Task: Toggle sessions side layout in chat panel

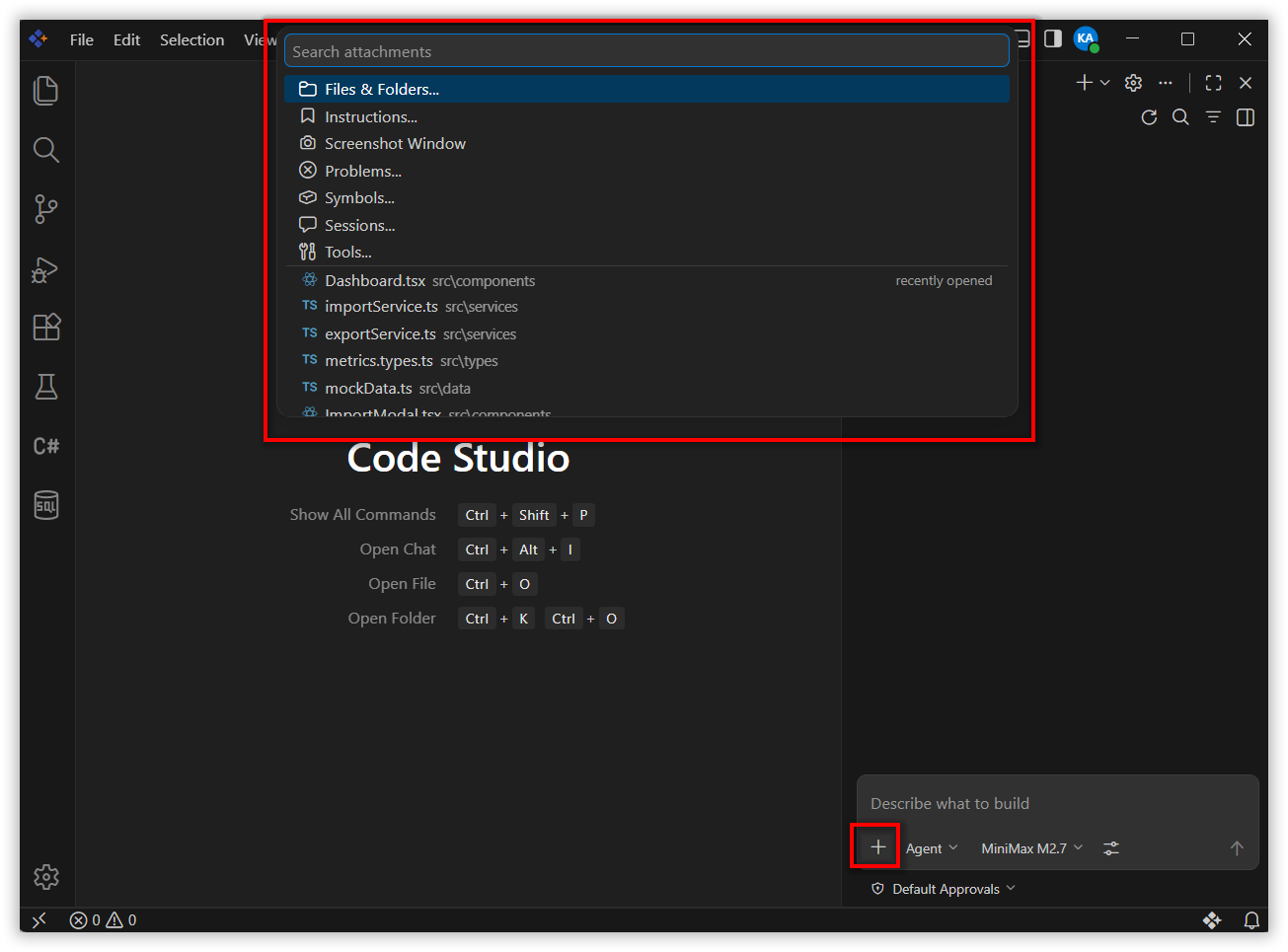Action: coord(1246,117)
